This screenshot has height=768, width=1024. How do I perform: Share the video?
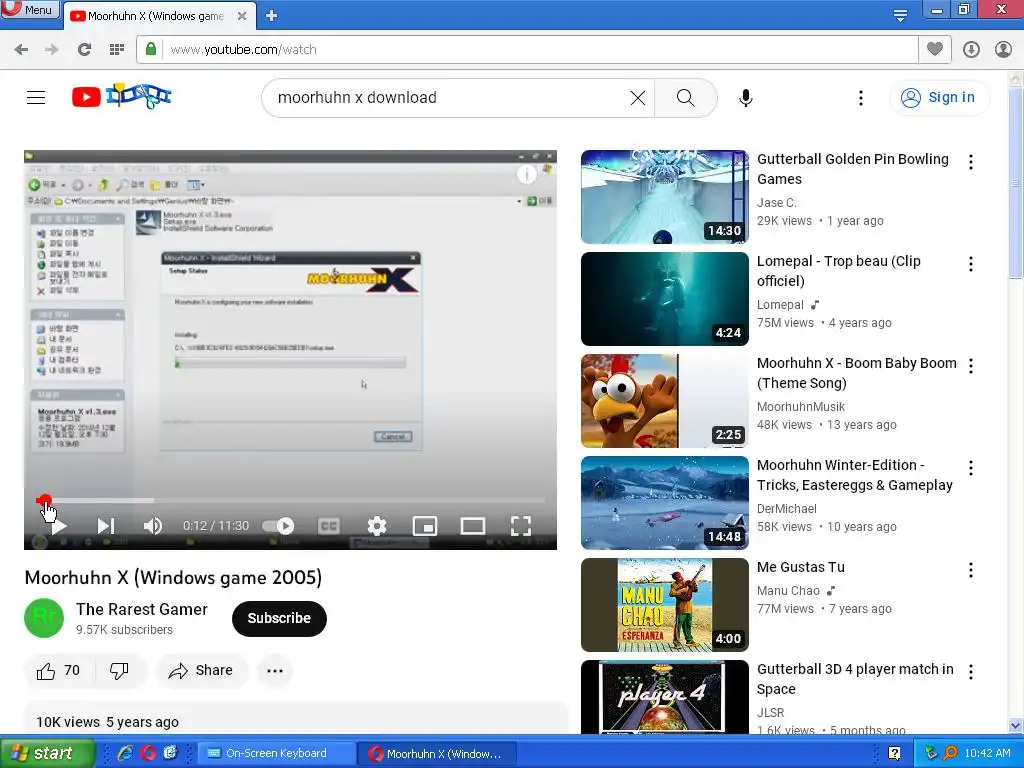point(201,671)
